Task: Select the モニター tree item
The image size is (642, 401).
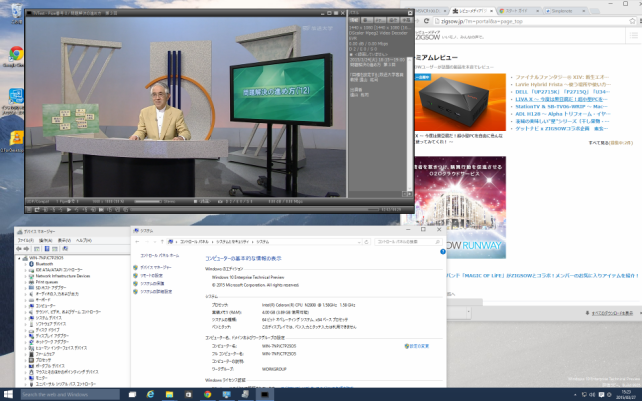Action: tap(41, 378)
